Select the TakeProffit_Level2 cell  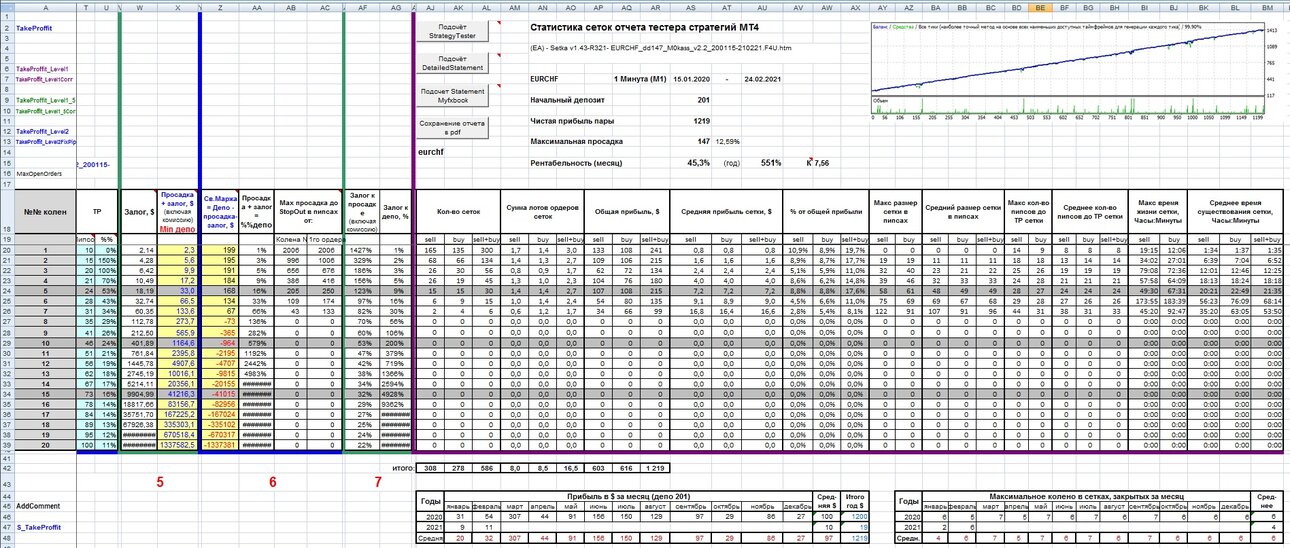coord(44,131)
